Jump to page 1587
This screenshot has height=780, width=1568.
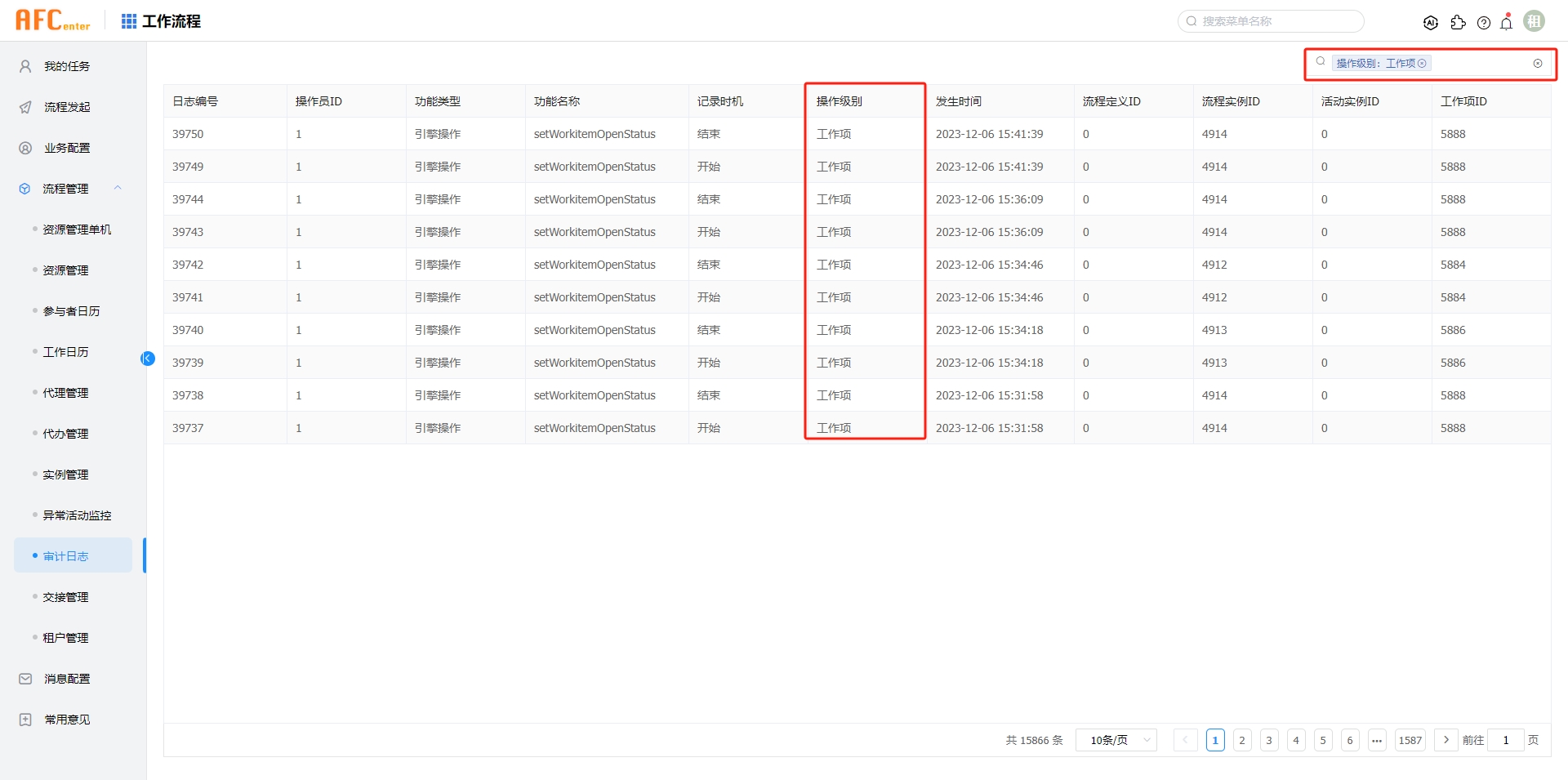[x=1410, y=740]
